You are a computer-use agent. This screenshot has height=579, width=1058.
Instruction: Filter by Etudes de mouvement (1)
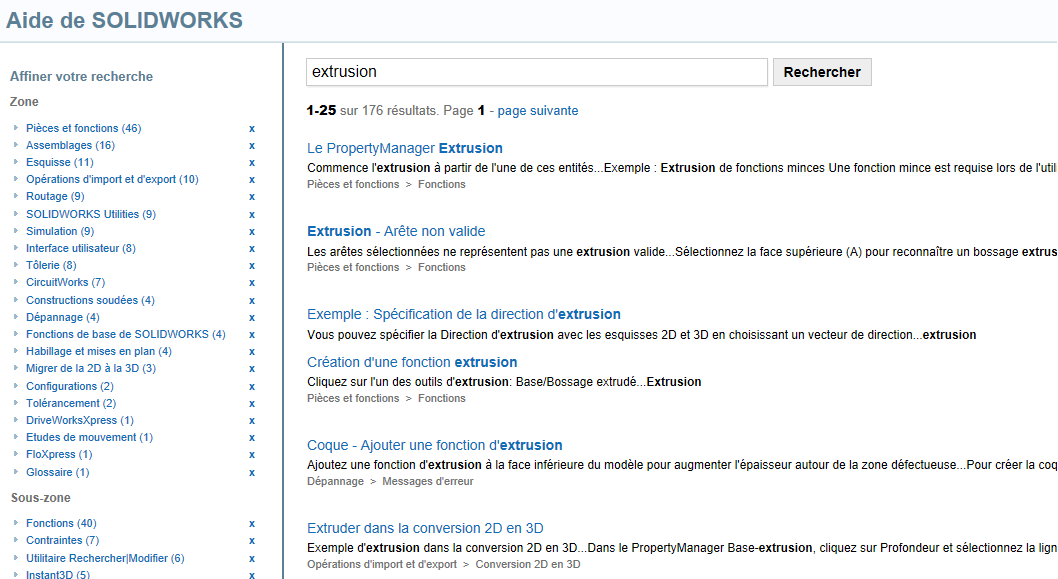coord(90,437)
